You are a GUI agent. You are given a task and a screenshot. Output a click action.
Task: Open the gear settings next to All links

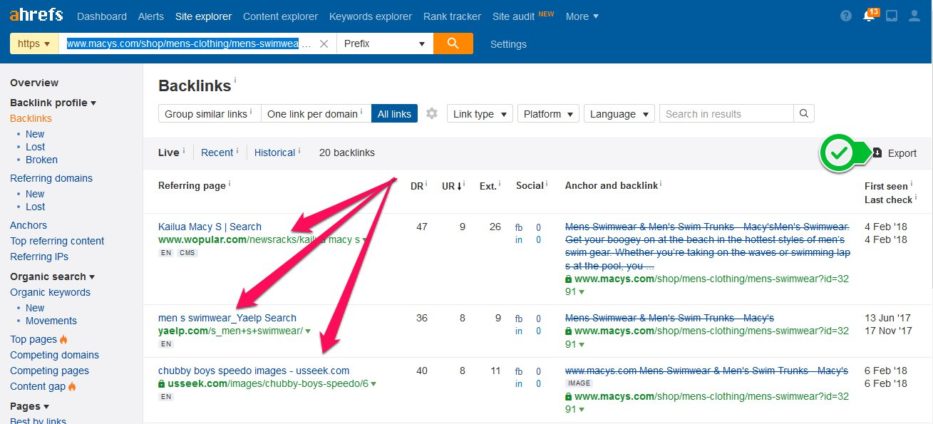tap(432, 114)
